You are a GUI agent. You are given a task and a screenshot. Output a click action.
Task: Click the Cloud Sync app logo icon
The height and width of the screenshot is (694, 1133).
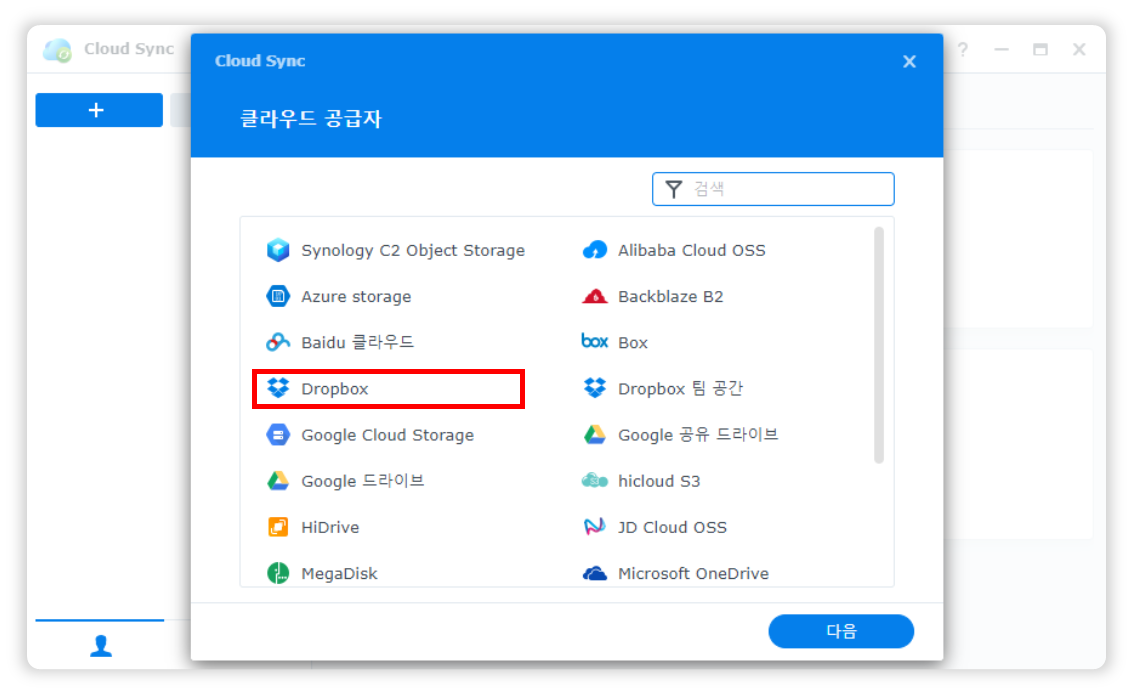pyautogui.click(x=57, y=49)
